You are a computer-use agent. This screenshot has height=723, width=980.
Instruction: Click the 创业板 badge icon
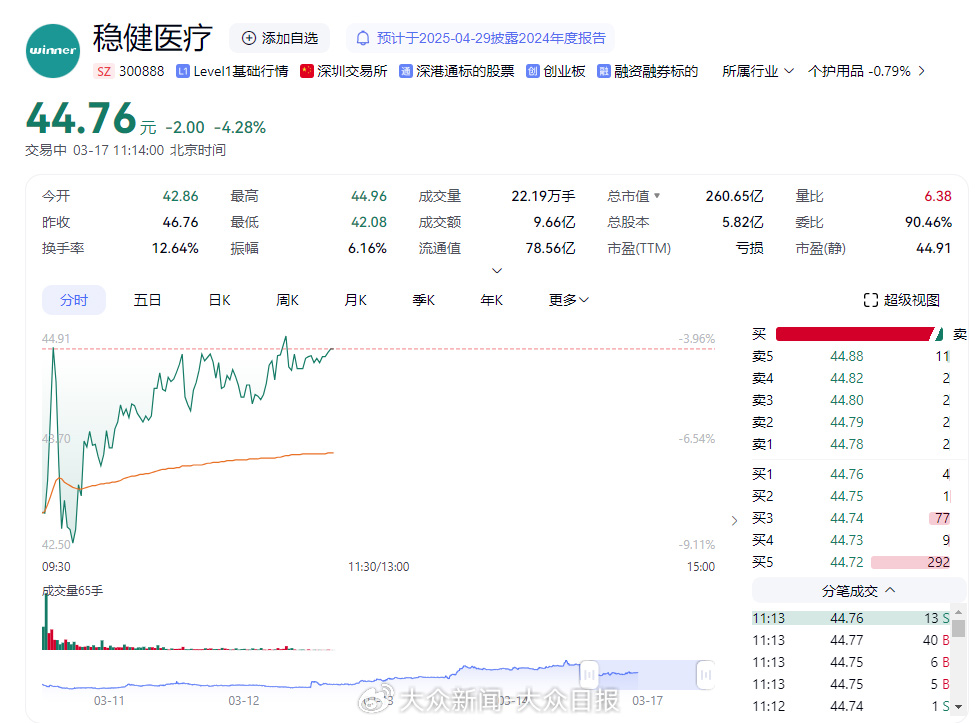tap(532, 71)
